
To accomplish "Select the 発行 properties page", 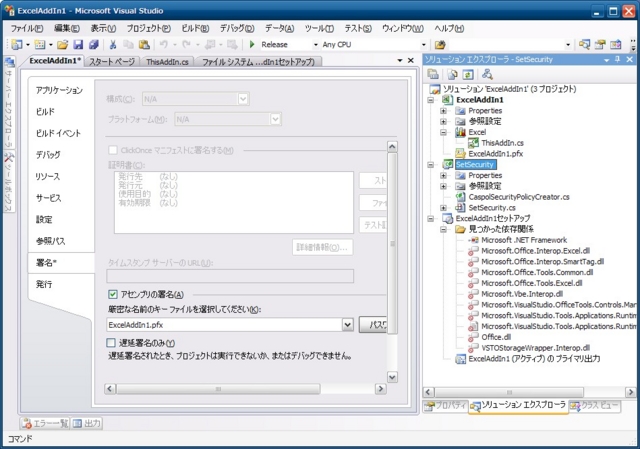I will [44, 284].
